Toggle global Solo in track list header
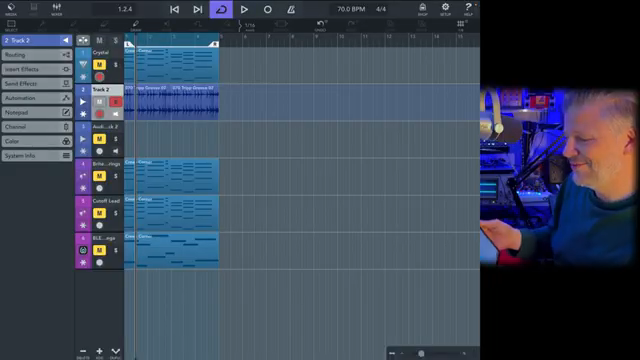This screenshot has height=360, width=640. click(x=116, y=40)
